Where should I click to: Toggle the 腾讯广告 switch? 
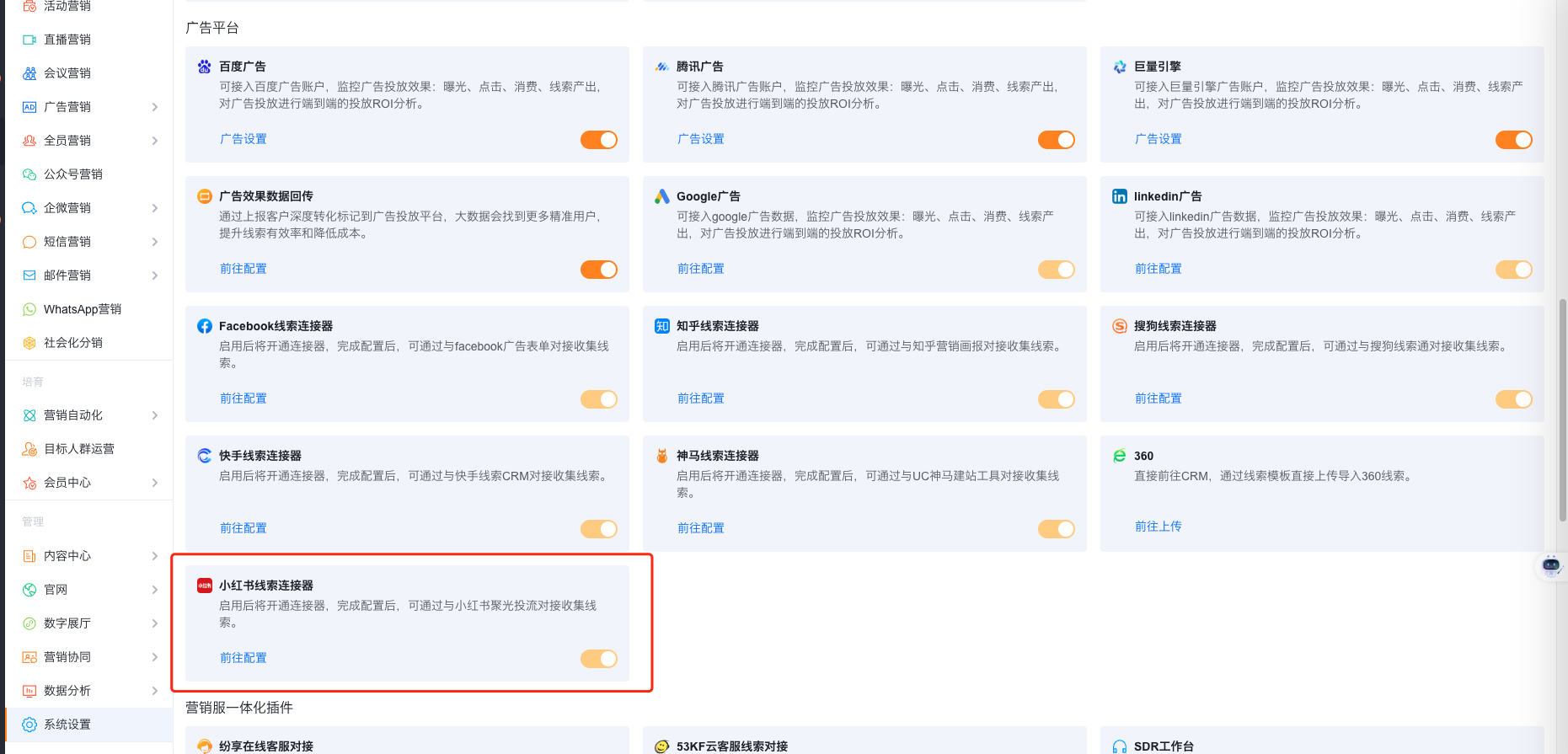pyautogui.click(x=1057, y=140)
